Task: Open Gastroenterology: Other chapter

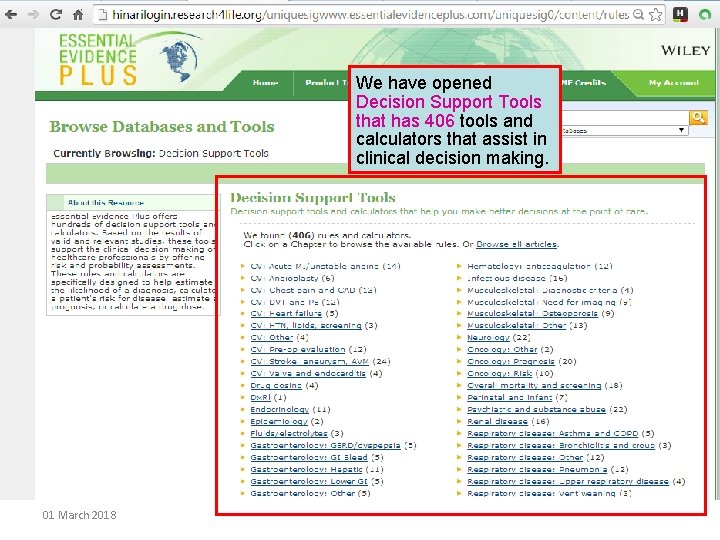Action: pos(303,493)
